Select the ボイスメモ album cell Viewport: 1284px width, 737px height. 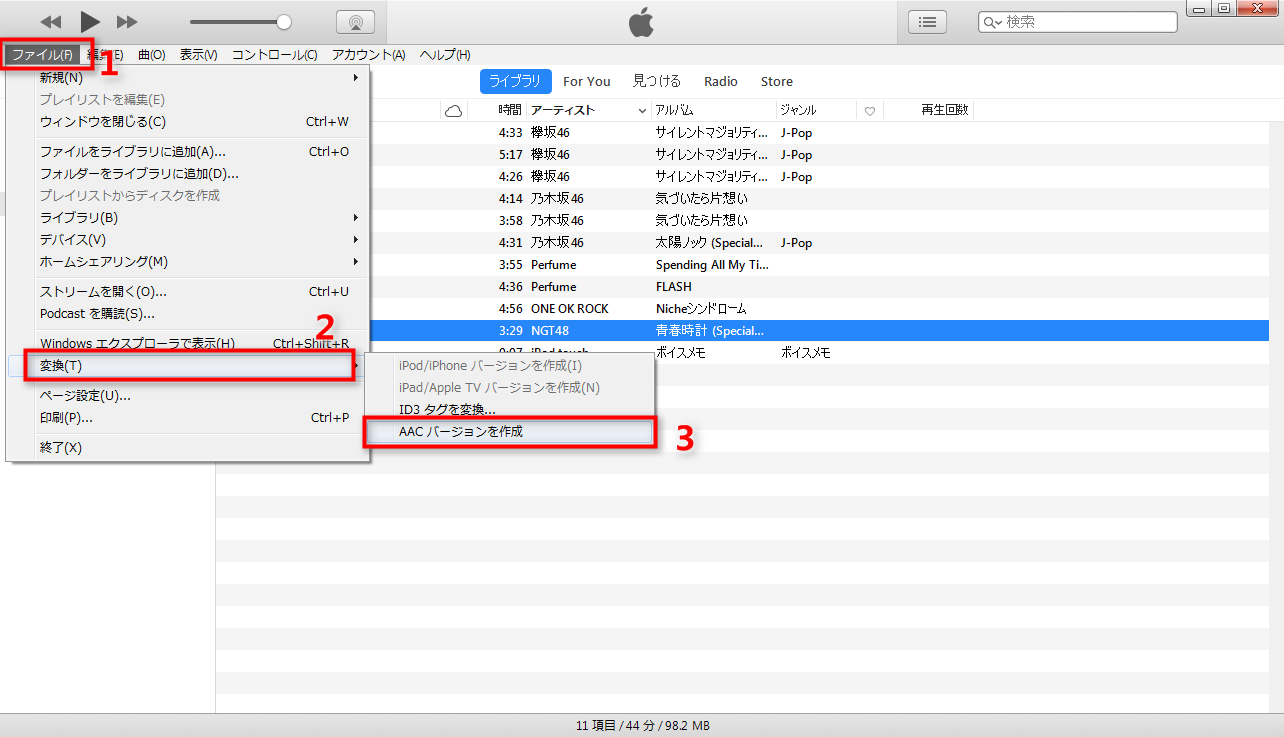[683, 352]
